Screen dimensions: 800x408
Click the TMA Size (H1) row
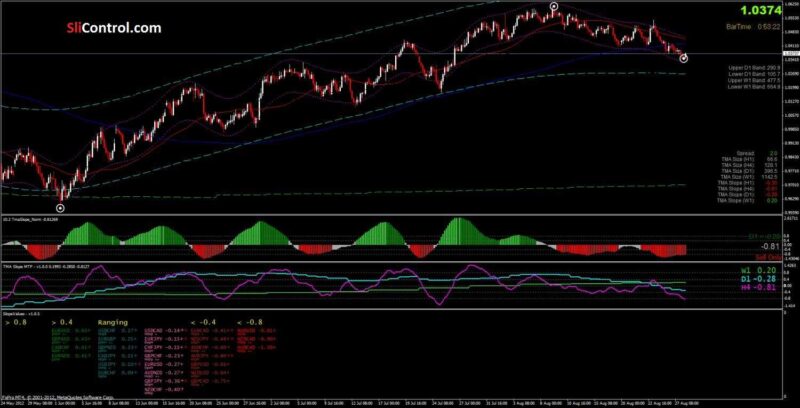[x=750, y=160]
